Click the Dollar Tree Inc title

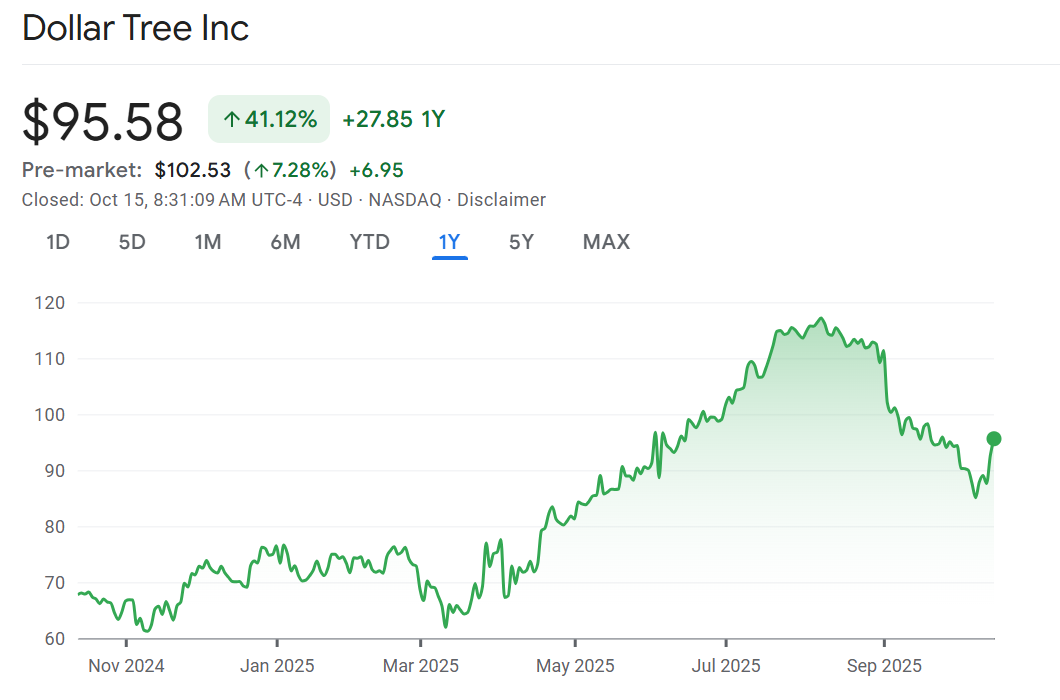tap(135, 28)
